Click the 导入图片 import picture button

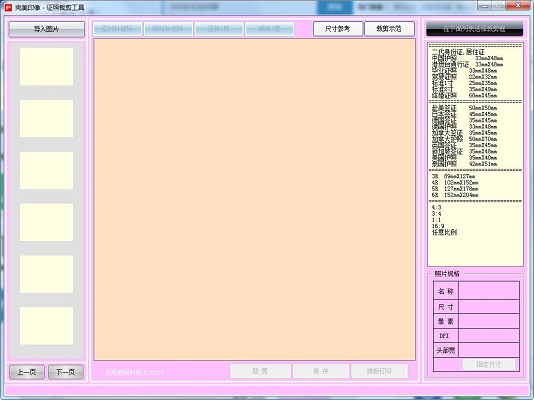click(x=47, y=29)
